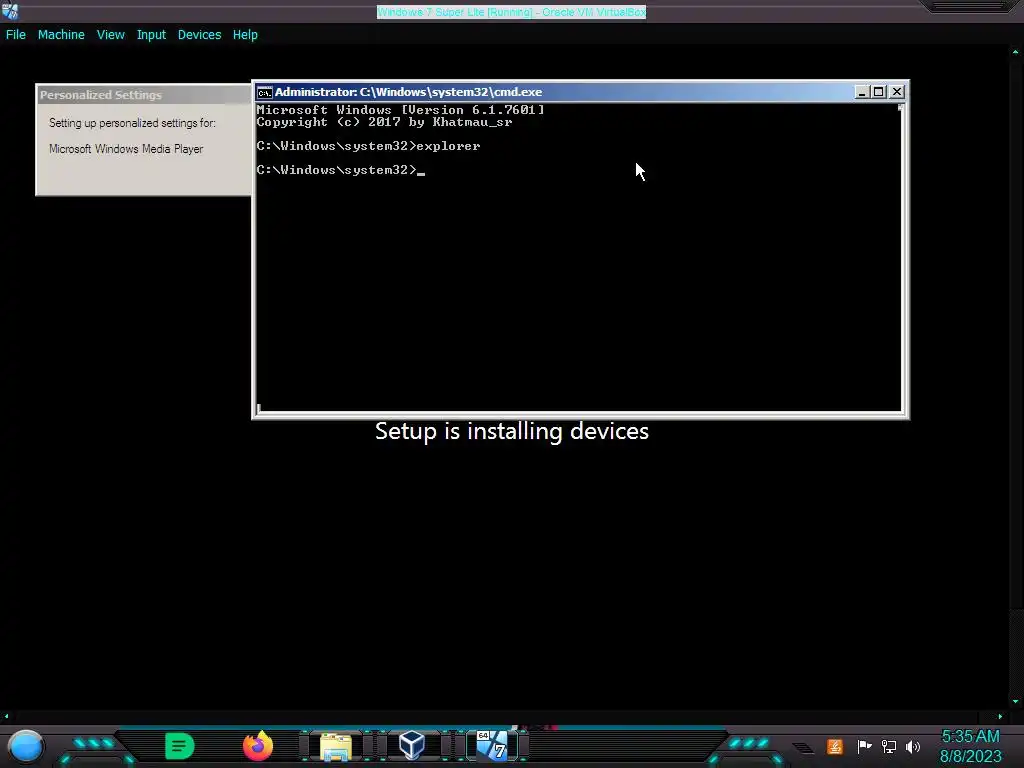Image resolution: width=1024 pixels, height=768 pixels.
Task: Open the network tray icon
Action: coord(889,746)
